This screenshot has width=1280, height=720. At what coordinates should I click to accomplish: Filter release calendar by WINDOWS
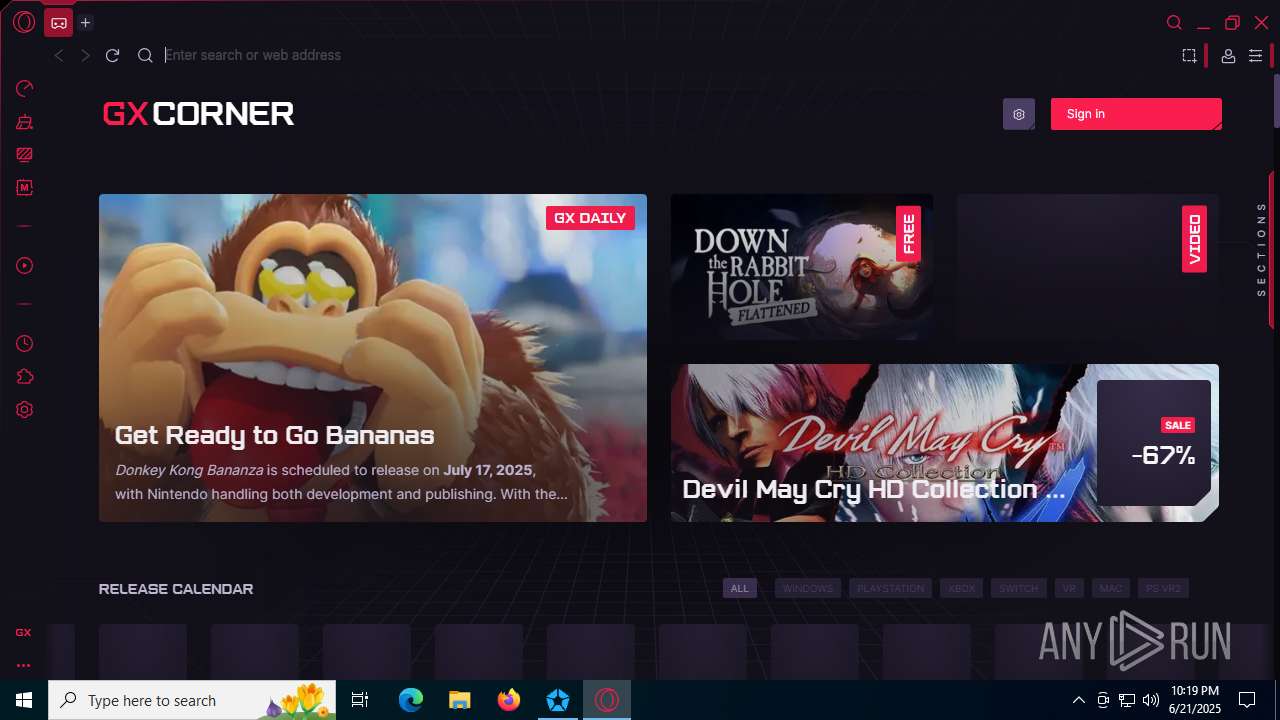pyautogui.click(x=808, y=588)
